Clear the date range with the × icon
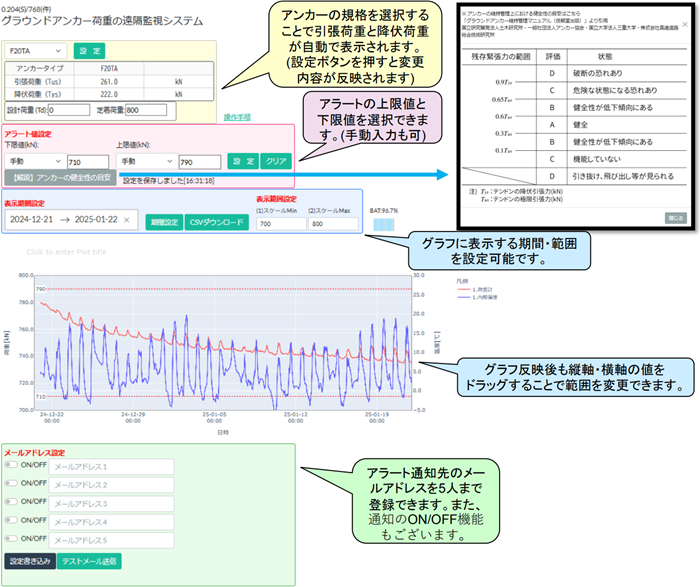Screen dimensions: 700x587 click(x=127, y=220)
